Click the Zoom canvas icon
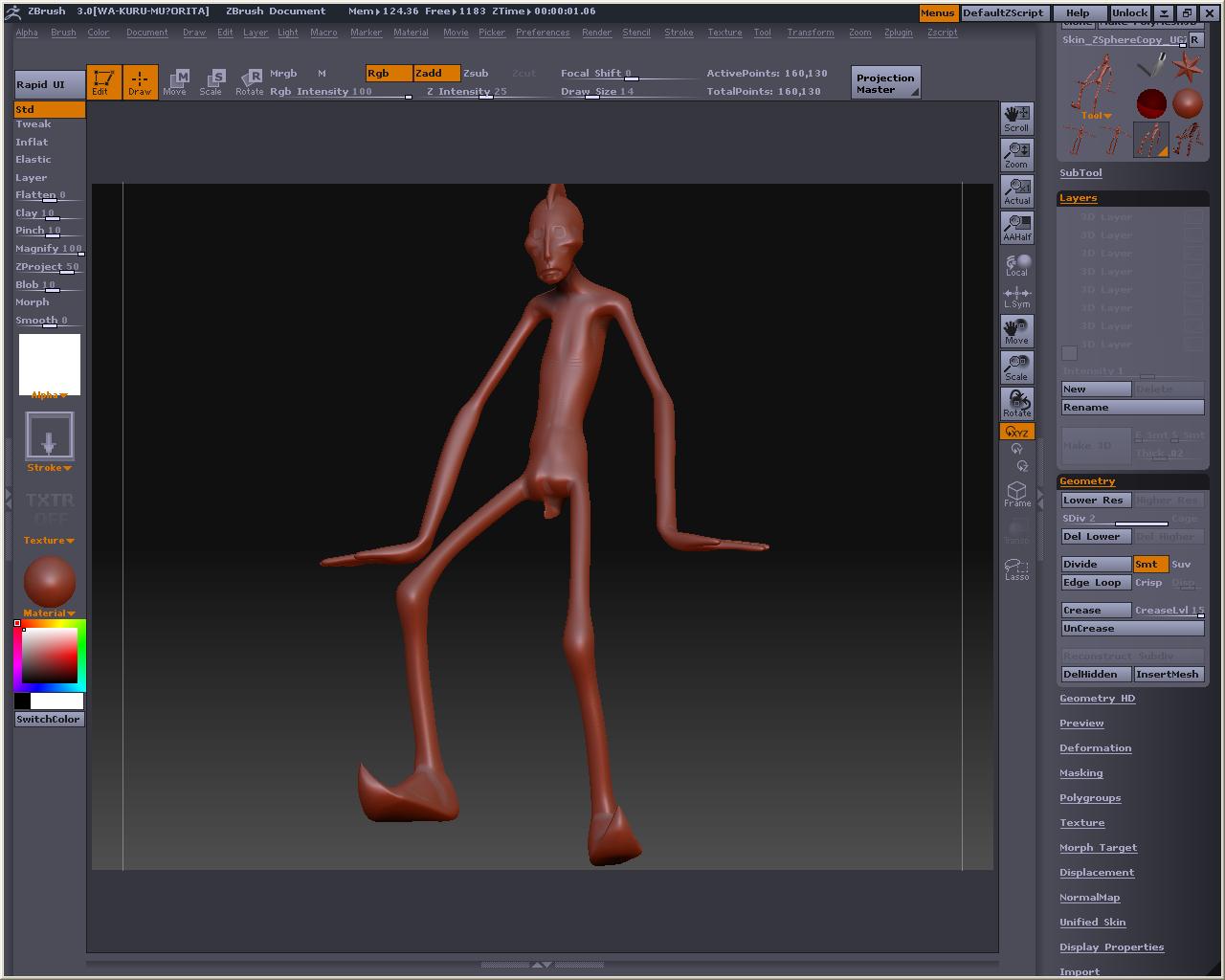The height and width of the screenshot is (980, 1225). point(1016,155)
